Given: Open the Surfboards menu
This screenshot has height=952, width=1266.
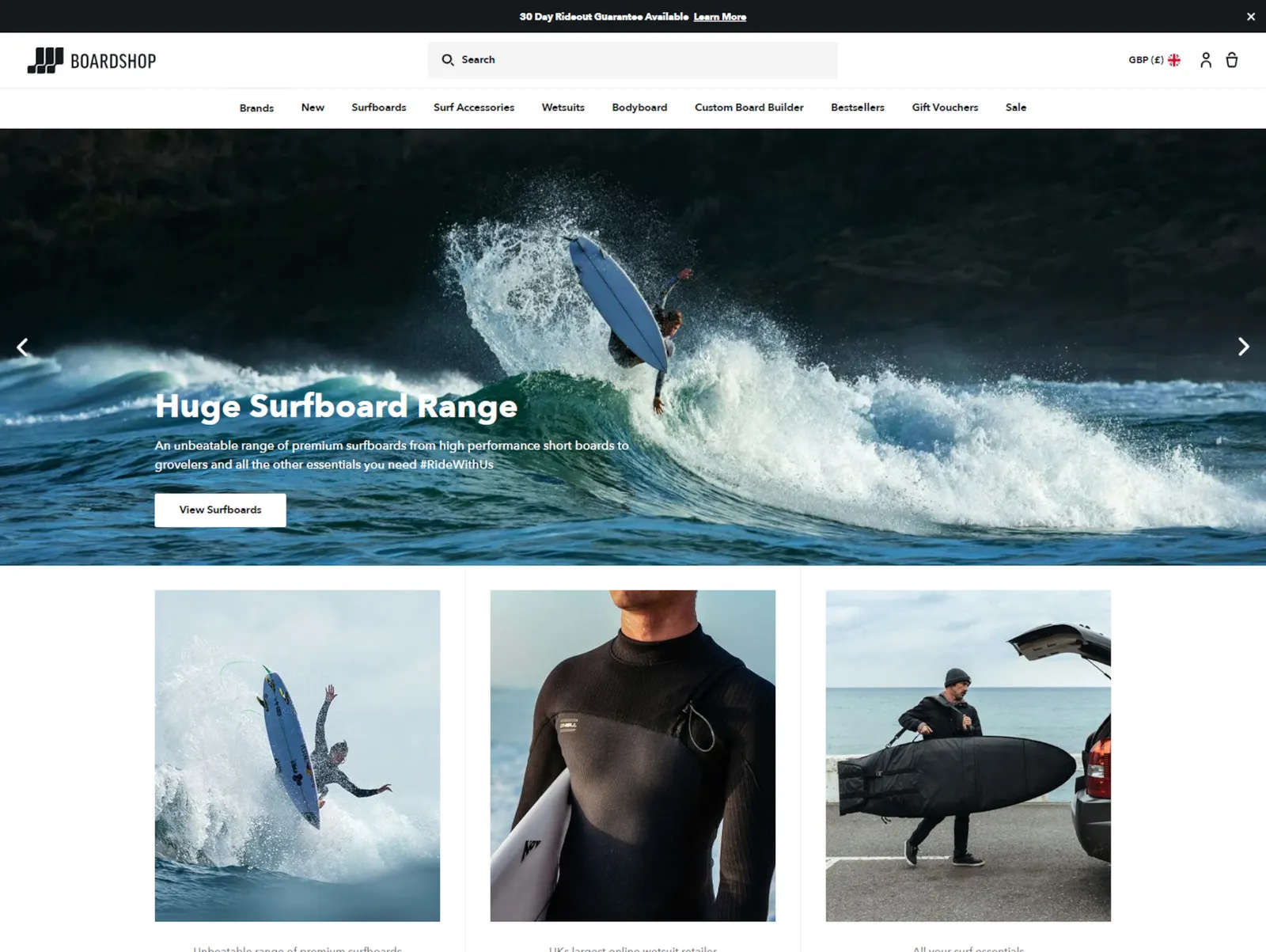Looking at the screenshot, I should tap(379, 108).
